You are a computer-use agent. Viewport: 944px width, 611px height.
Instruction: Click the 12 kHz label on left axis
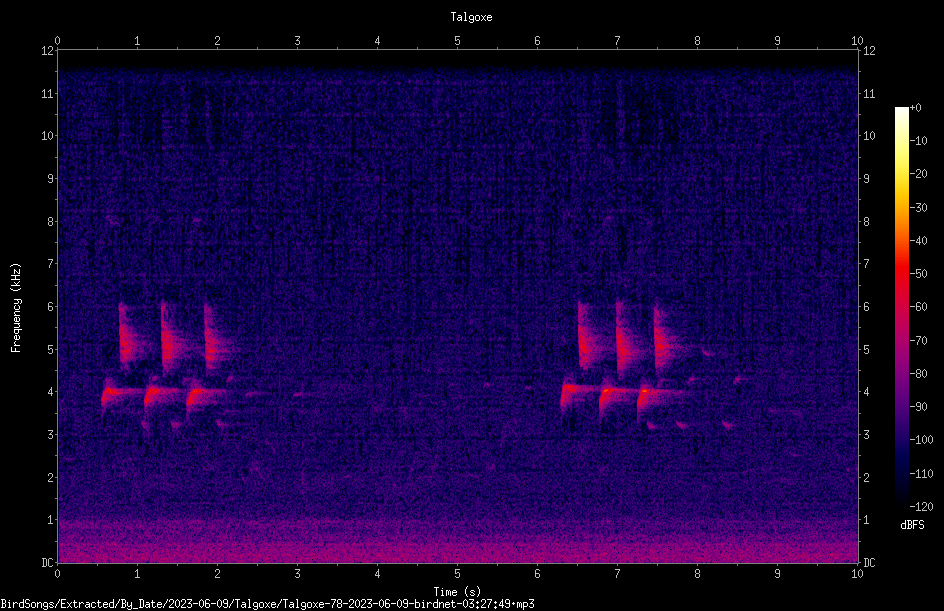tap(48, 51)
